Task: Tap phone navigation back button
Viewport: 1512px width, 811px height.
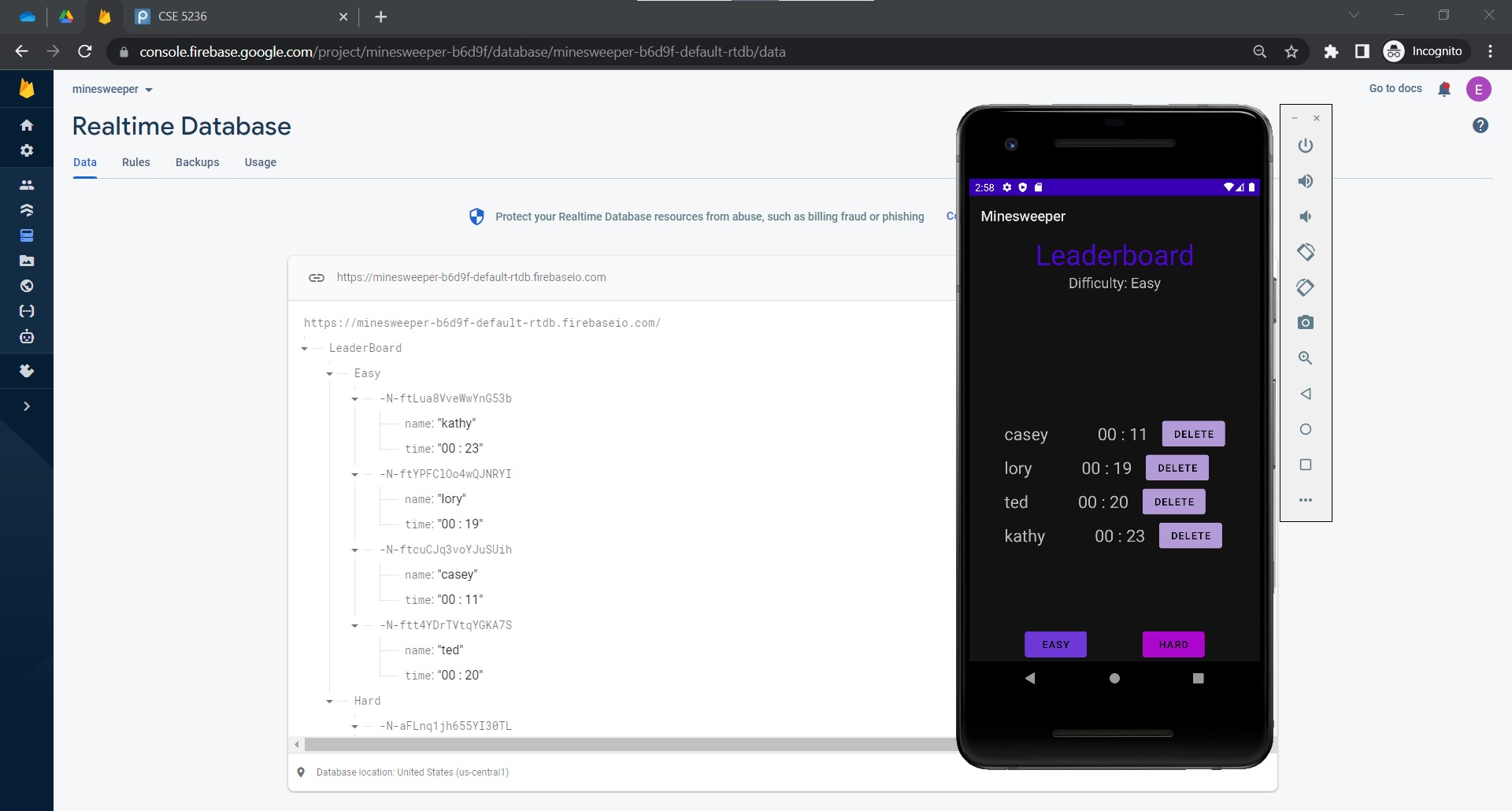Action: (1030, 678)
